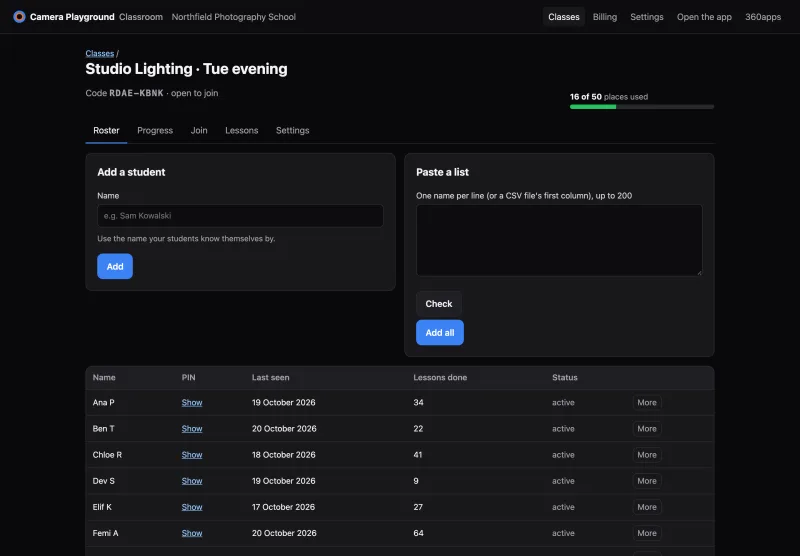Viewport: 800px width, 556px height.
Task: Switch to the Progress tab
Action: pyautogui.click(x=155, y=131)
